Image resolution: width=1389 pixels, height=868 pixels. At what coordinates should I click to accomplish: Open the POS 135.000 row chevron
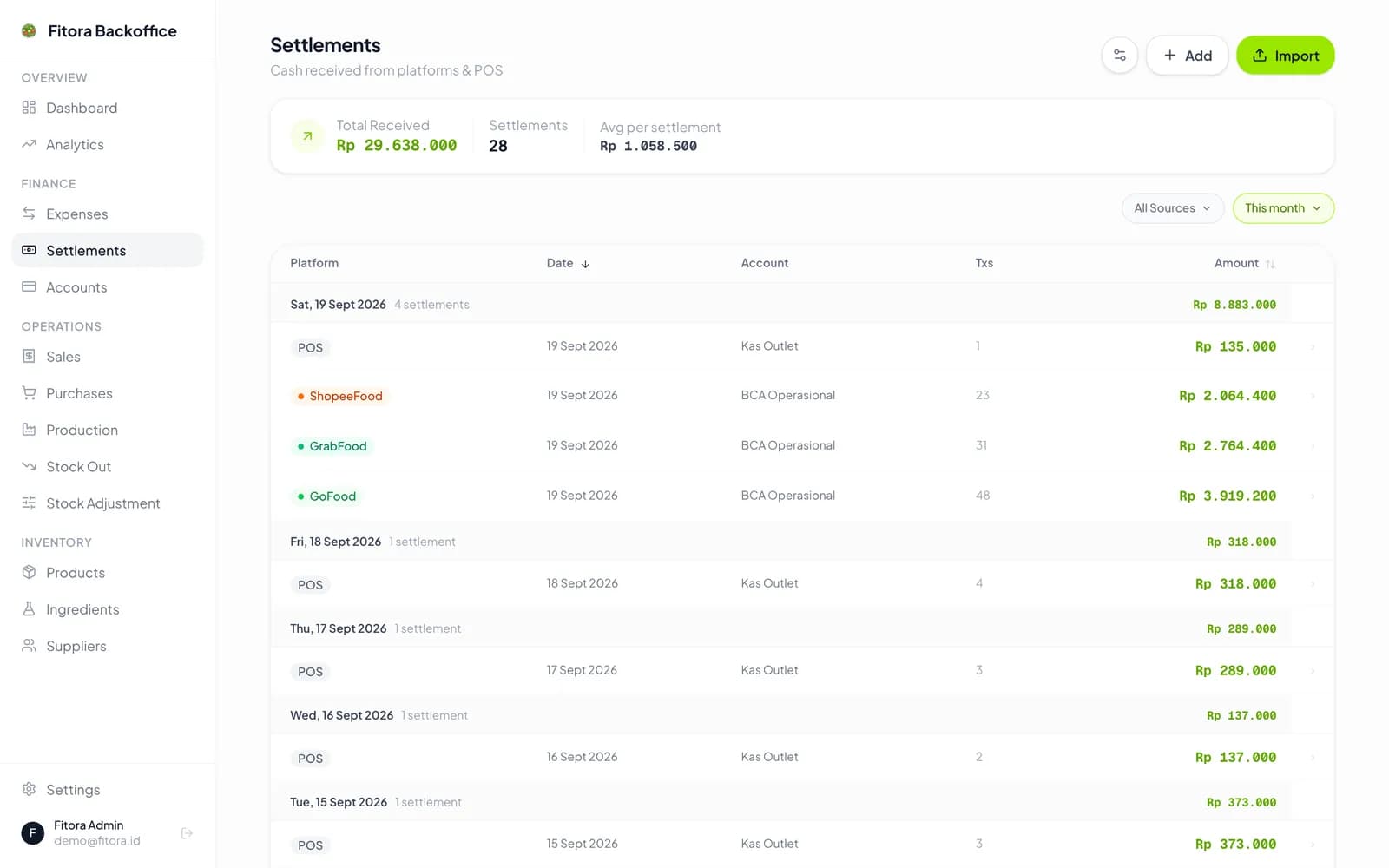coord(1313,347)
